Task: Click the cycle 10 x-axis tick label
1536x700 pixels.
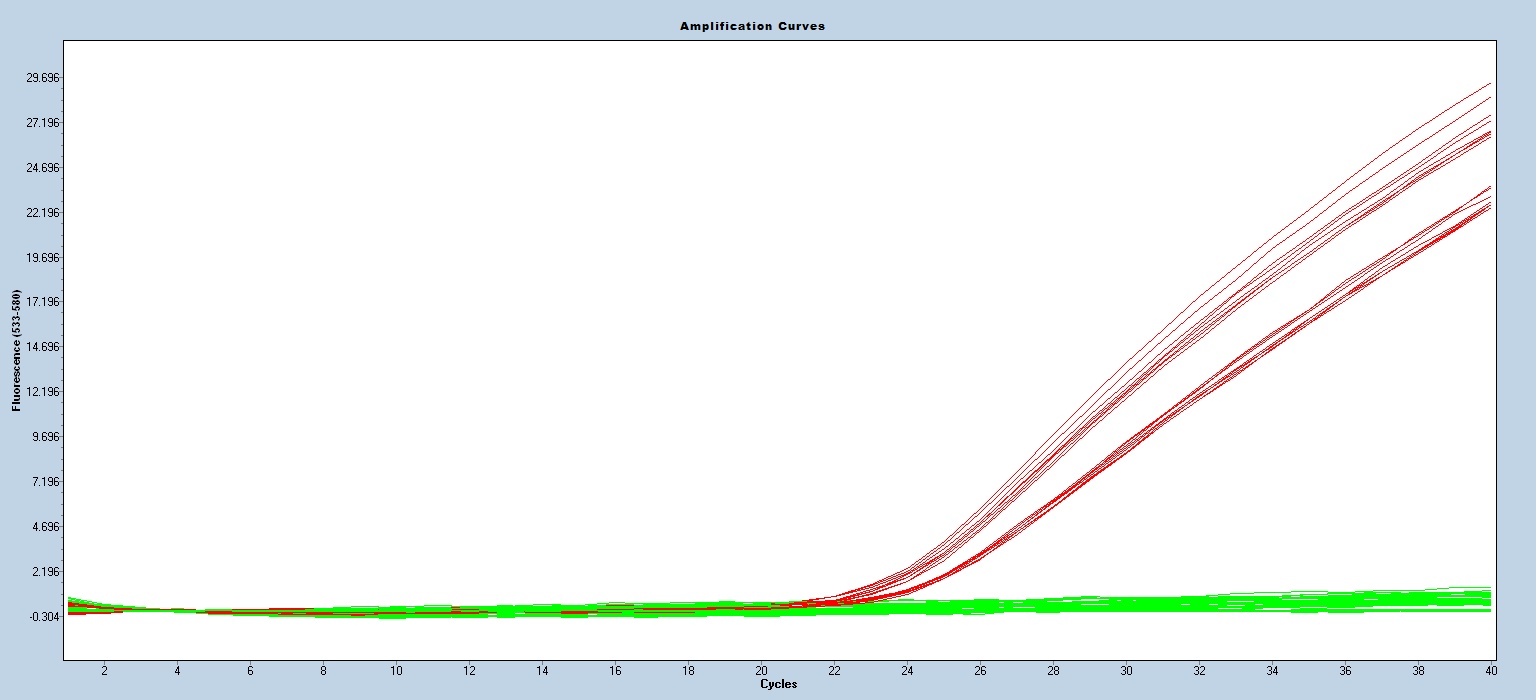Action: [x=396, y=671]
